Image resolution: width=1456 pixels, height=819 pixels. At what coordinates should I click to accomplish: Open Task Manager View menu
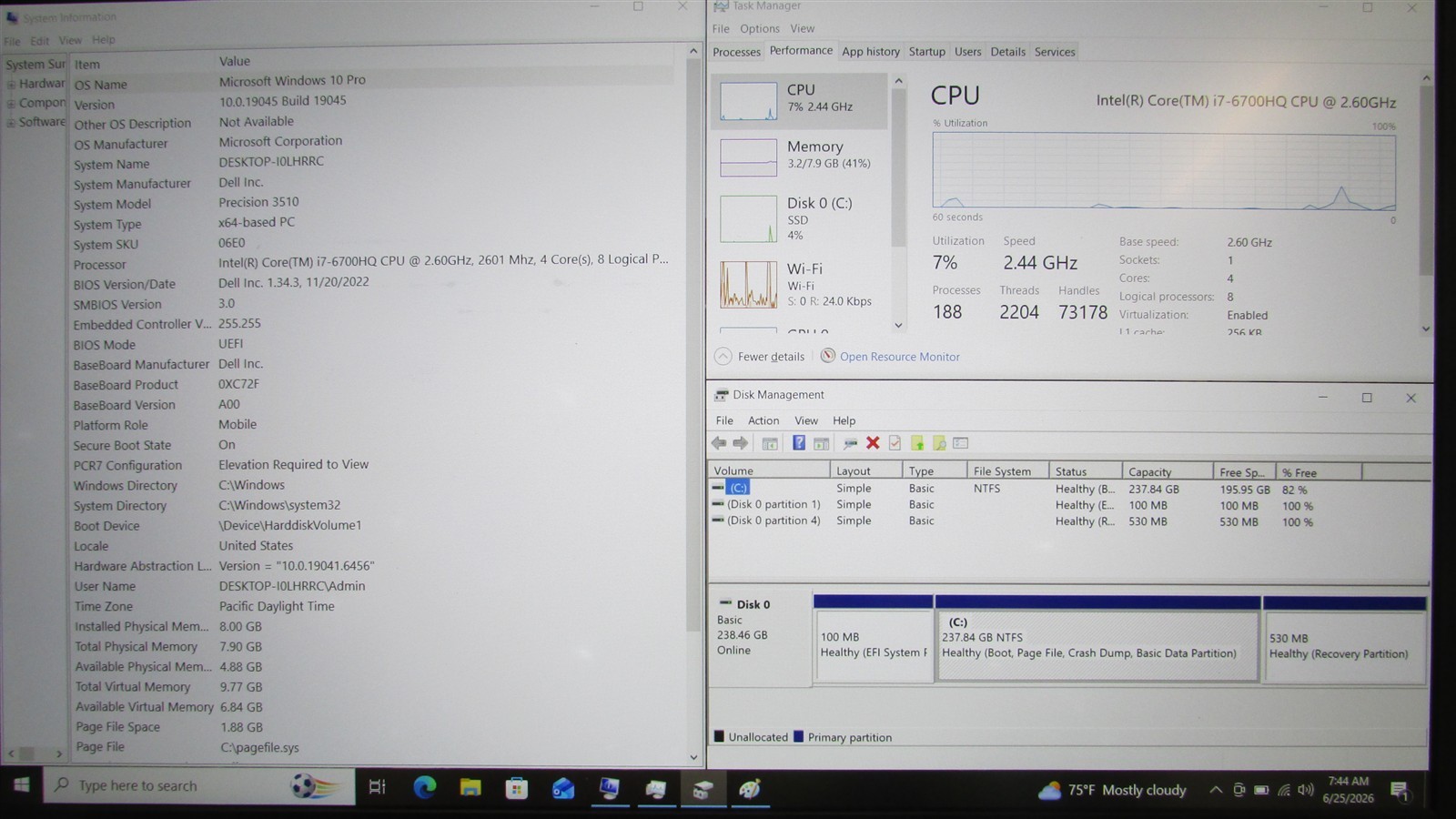[x=802, y=29]
